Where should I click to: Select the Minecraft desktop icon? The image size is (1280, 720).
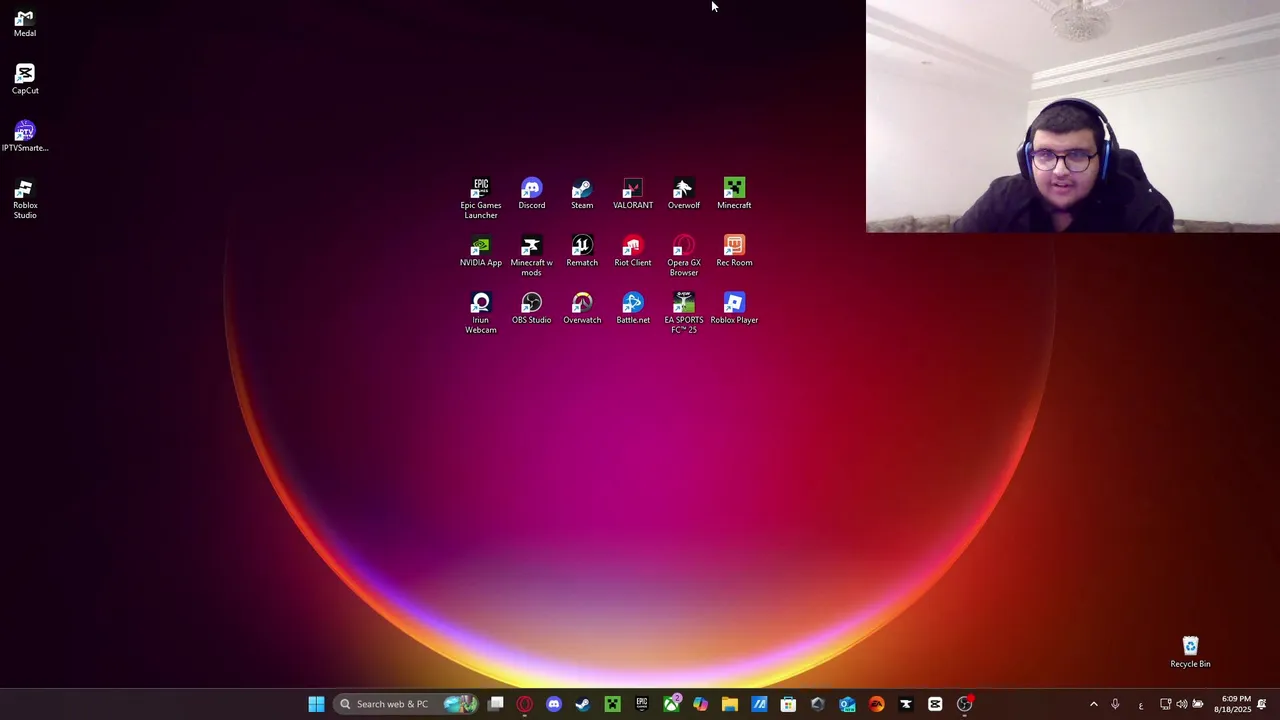734,194
